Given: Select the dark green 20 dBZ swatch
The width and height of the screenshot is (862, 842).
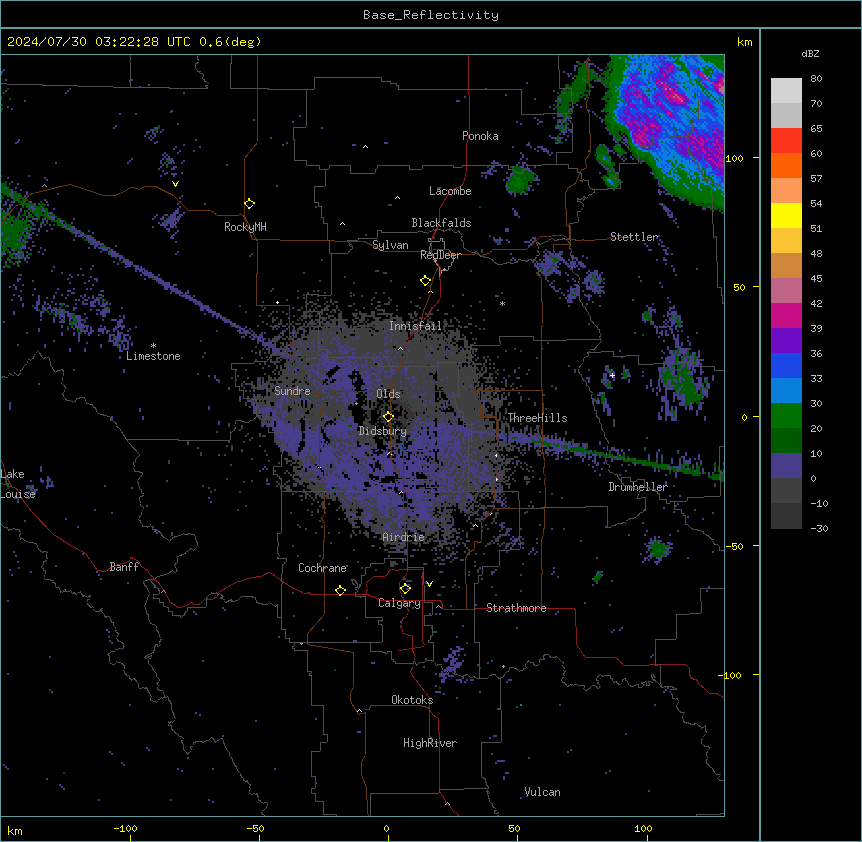Looking at the screenshot, I should [786, 441].
